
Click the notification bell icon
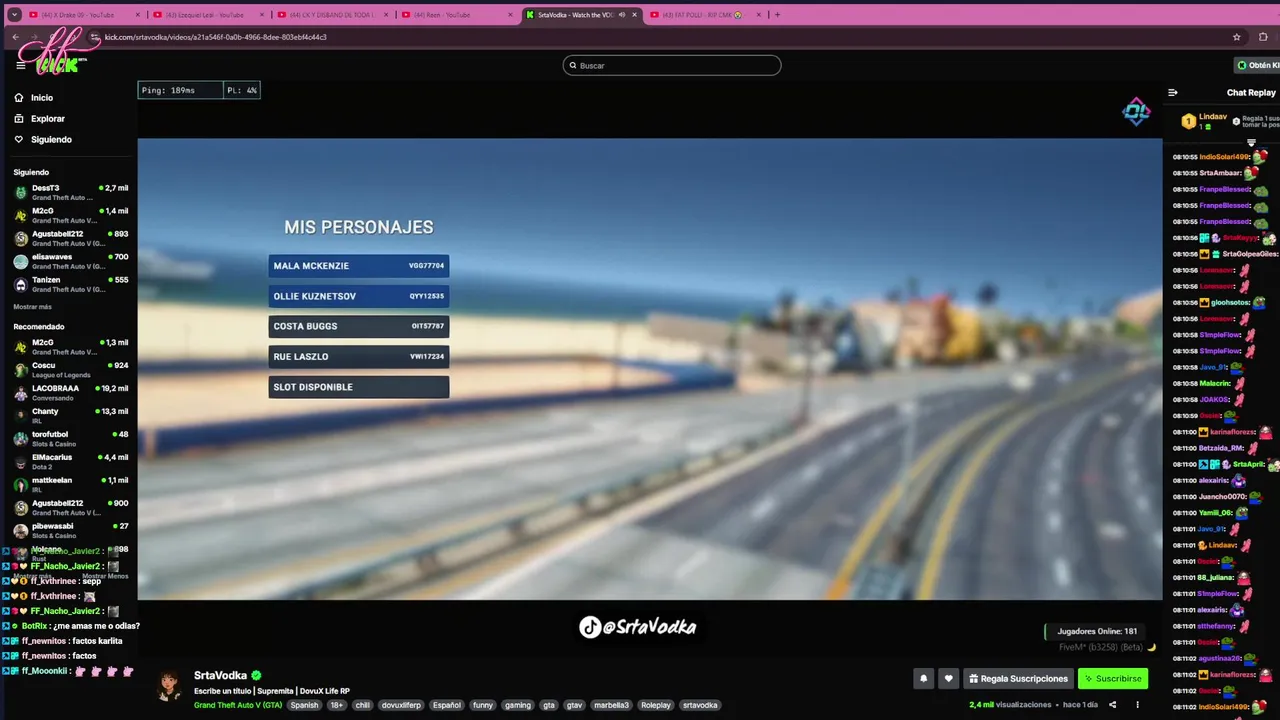tap(924, 679)
